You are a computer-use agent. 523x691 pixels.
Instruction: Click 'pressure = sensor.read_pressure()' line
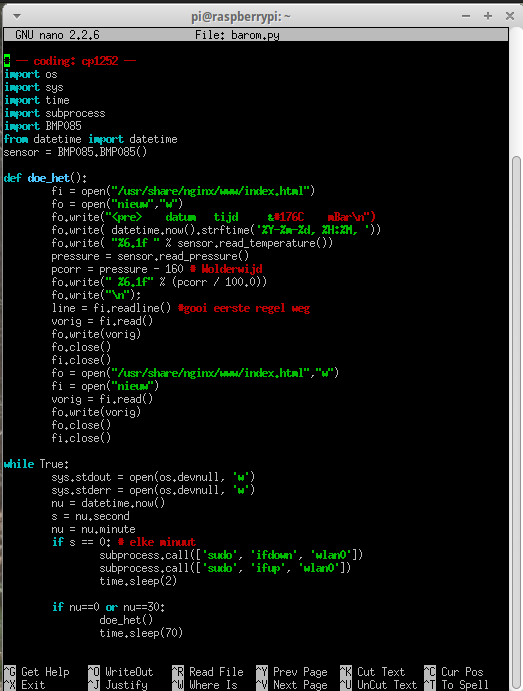pyautogui.click(x=150, y=256)
